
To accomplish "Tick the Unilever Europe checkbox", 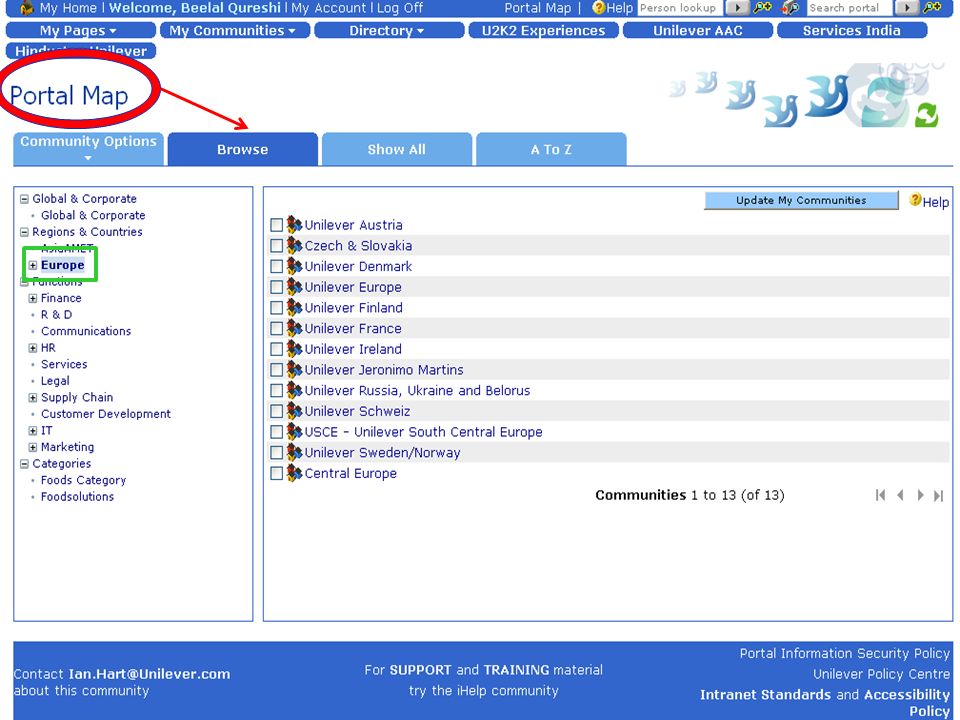I will coord(276,287).
